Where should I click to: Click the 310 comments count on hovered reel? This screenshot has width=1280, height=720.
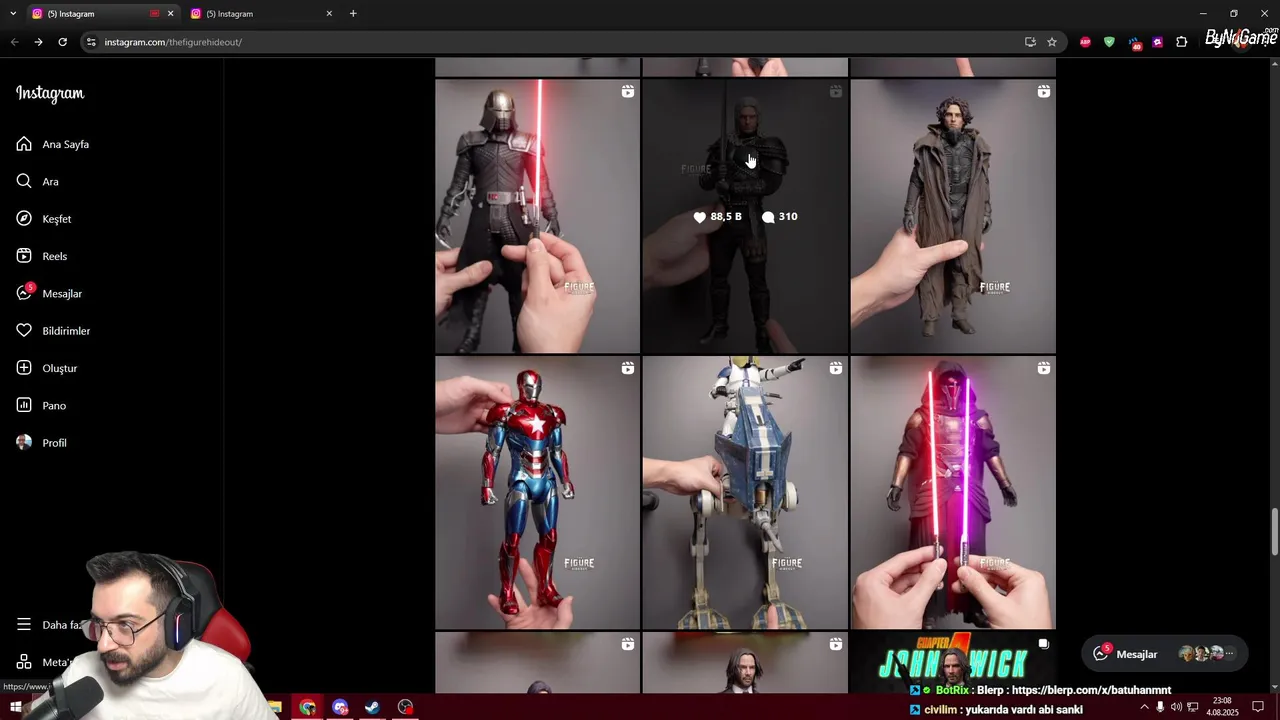[x=779, y=216]
